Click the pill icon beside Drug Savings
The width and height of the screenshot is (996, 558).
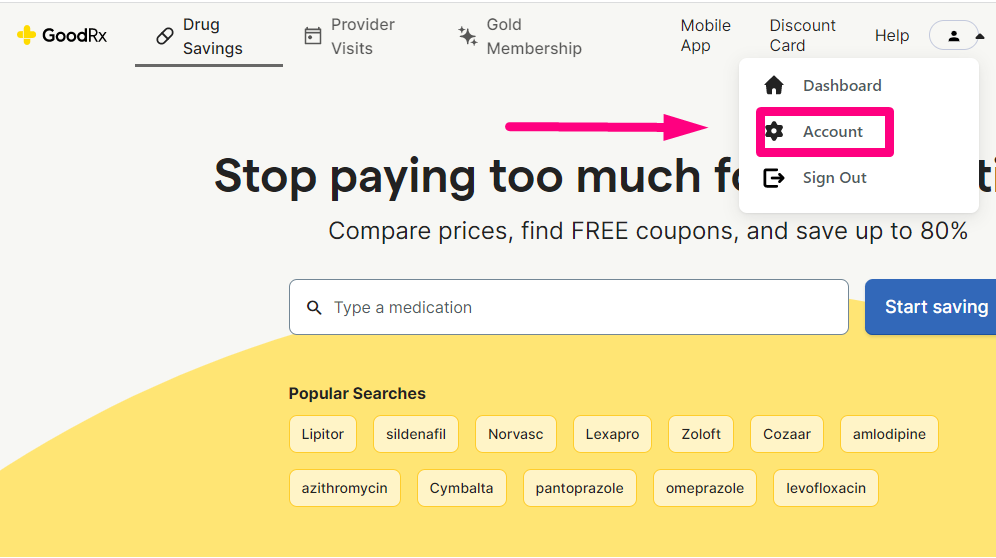tap(165, 36)
